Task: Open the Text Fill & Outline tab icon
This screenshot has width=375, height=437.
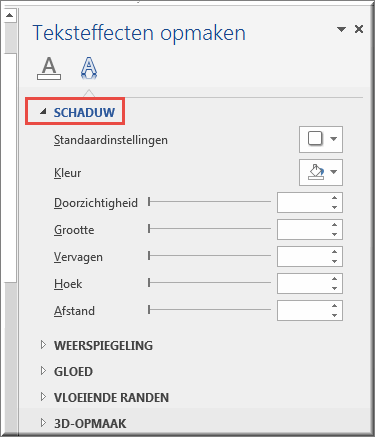Action: point(49,68)
